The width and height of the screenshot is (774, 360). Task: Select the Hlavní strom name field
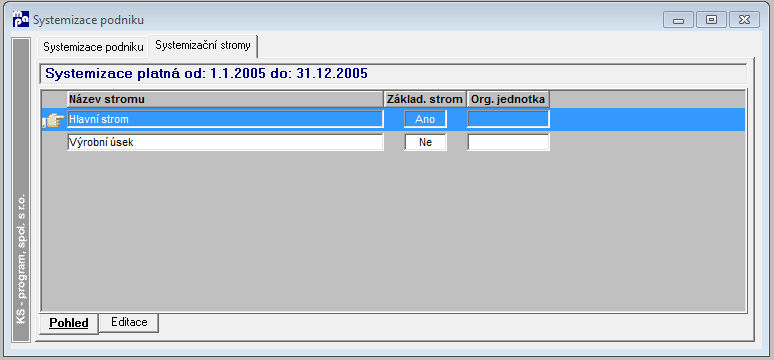pos(225,119)
